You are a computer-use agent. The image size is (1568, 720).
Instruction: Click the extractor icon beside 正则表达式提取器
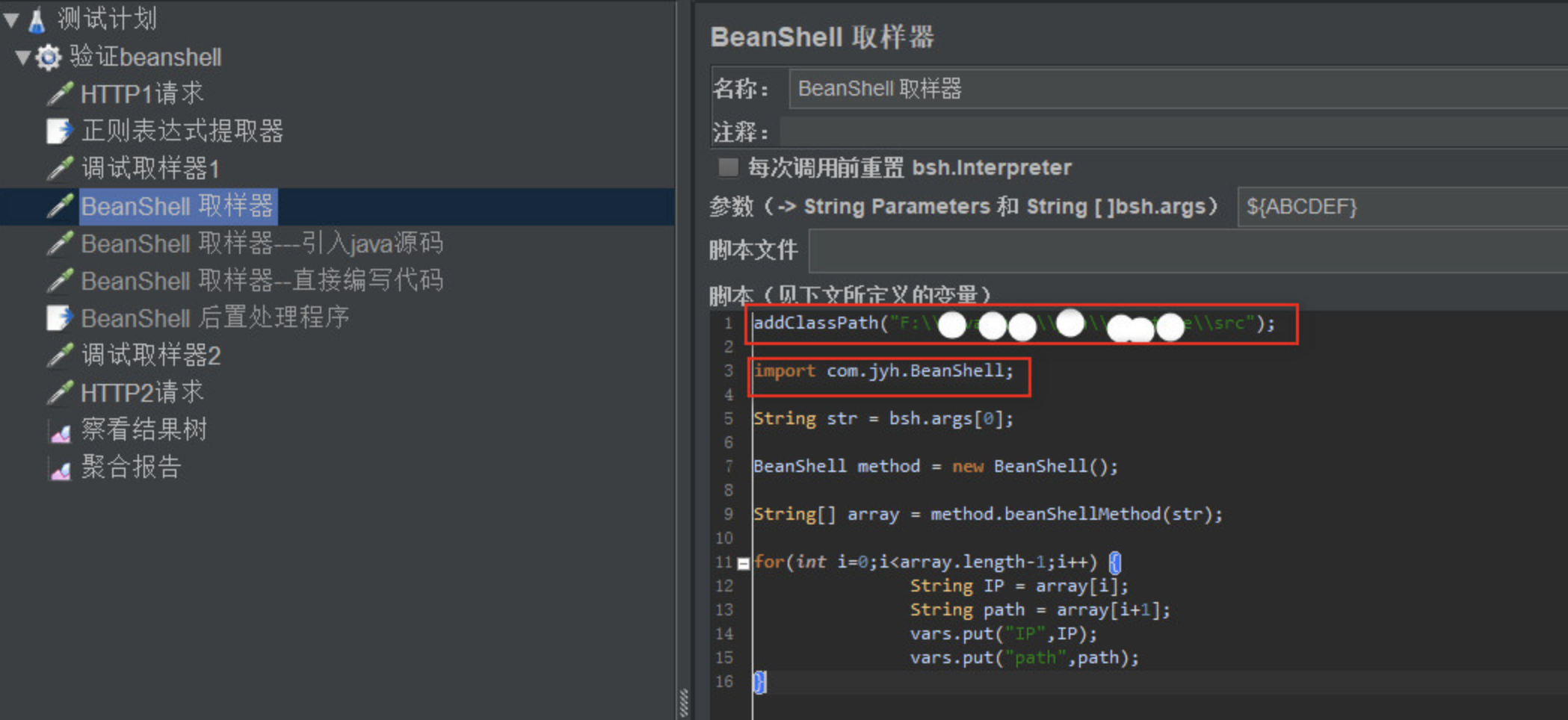pos(60,131)
